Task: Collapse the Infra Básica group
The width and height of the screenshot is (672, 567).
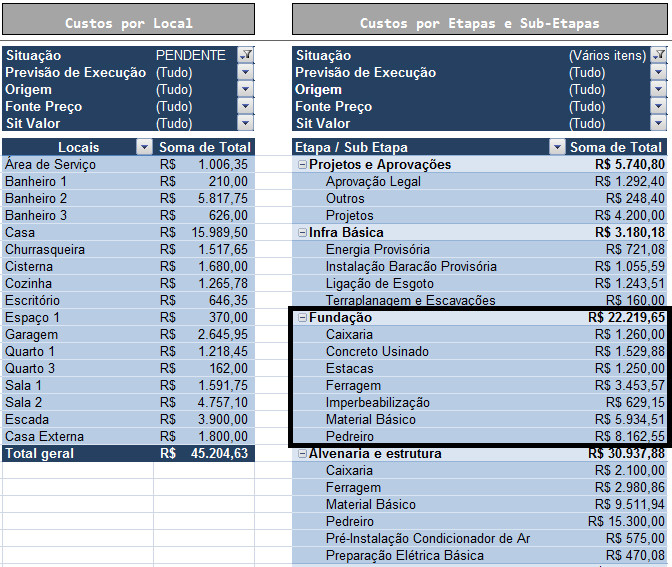Action: pyautogui.click(x=303, y=233)
